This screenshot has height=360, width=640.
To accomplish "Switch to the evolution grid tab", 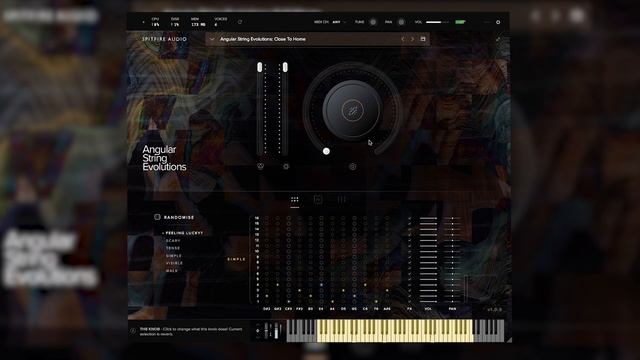I will (x=295, y=200).
